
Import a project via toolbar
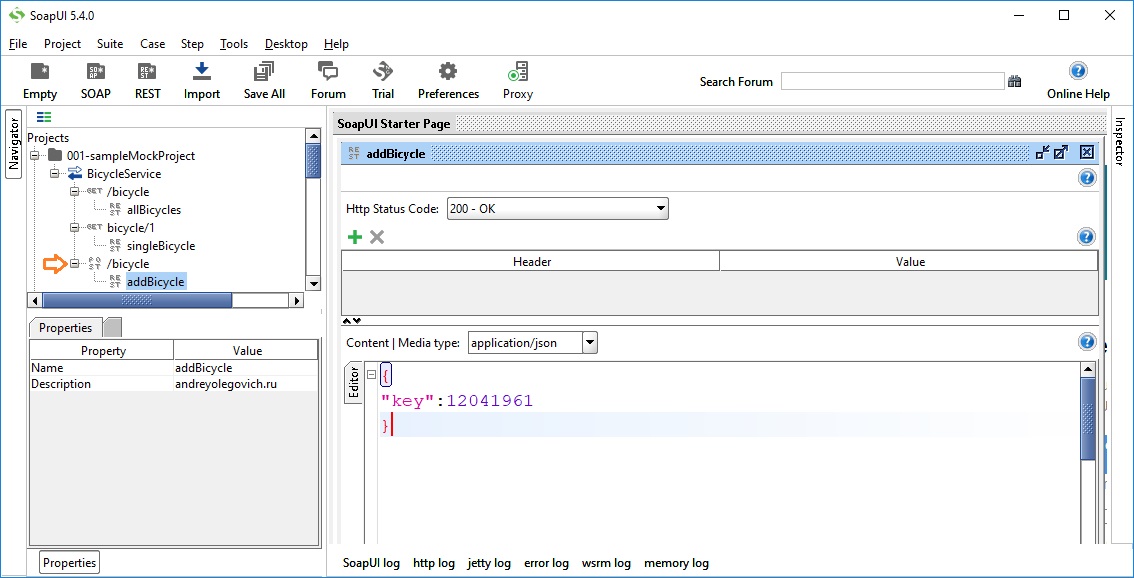(202, 81)
